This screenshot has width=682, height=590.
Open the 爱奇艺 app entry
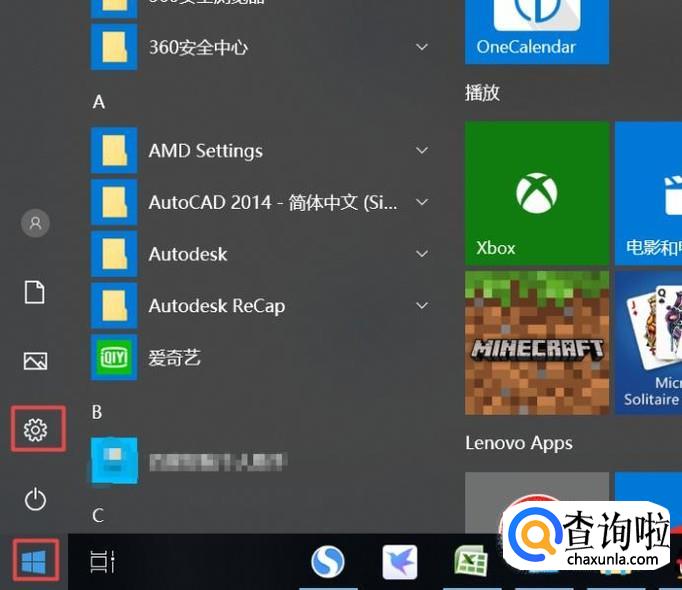tap(175, 358)
